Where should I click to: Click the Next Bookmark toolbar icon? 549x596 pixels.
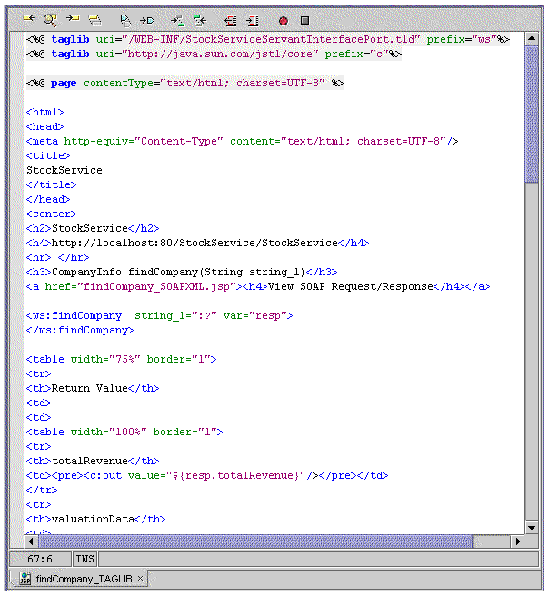[147, 20]
